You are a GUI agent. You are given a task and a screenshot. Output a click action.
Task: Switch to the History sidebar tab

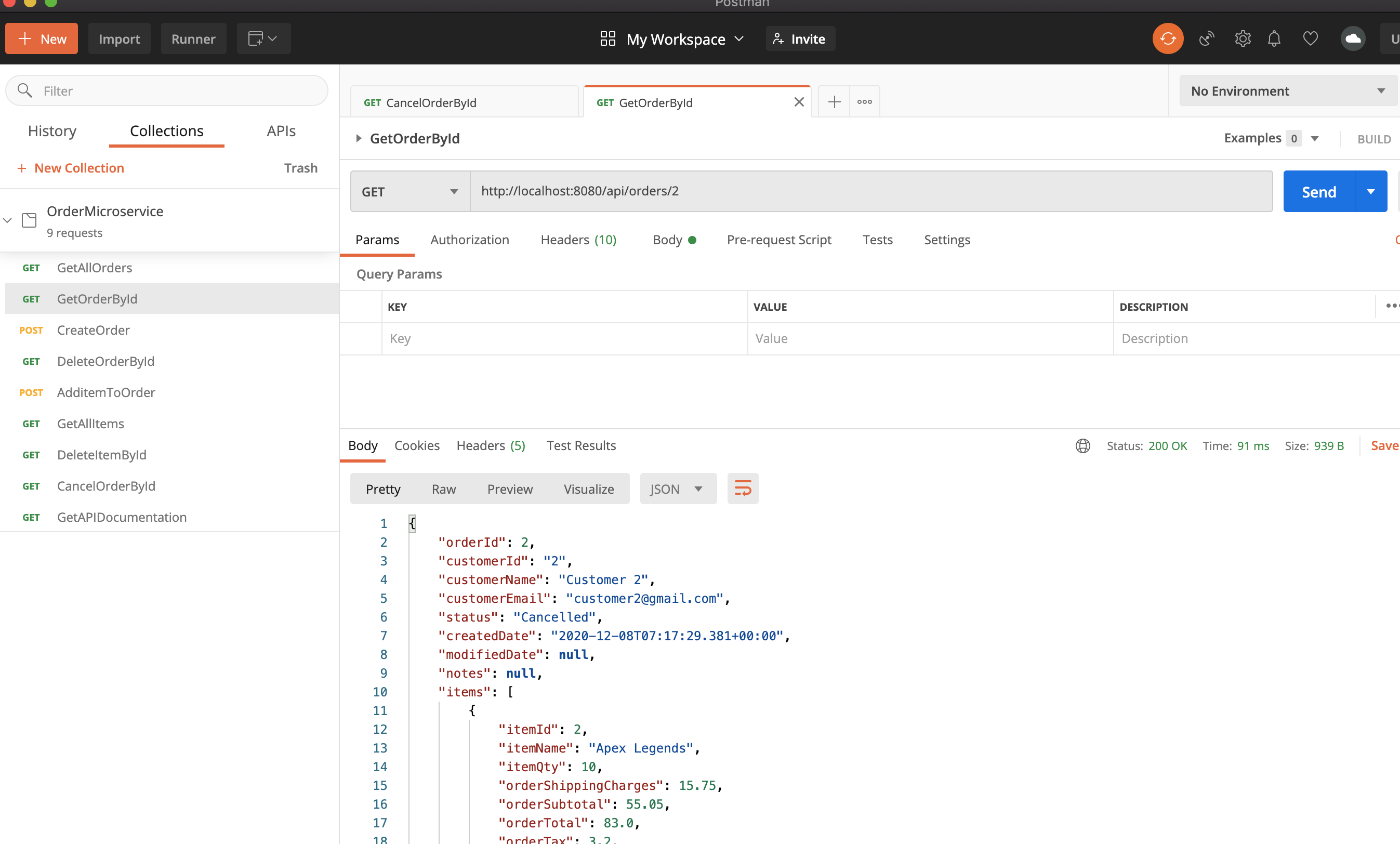click(52, 131)
